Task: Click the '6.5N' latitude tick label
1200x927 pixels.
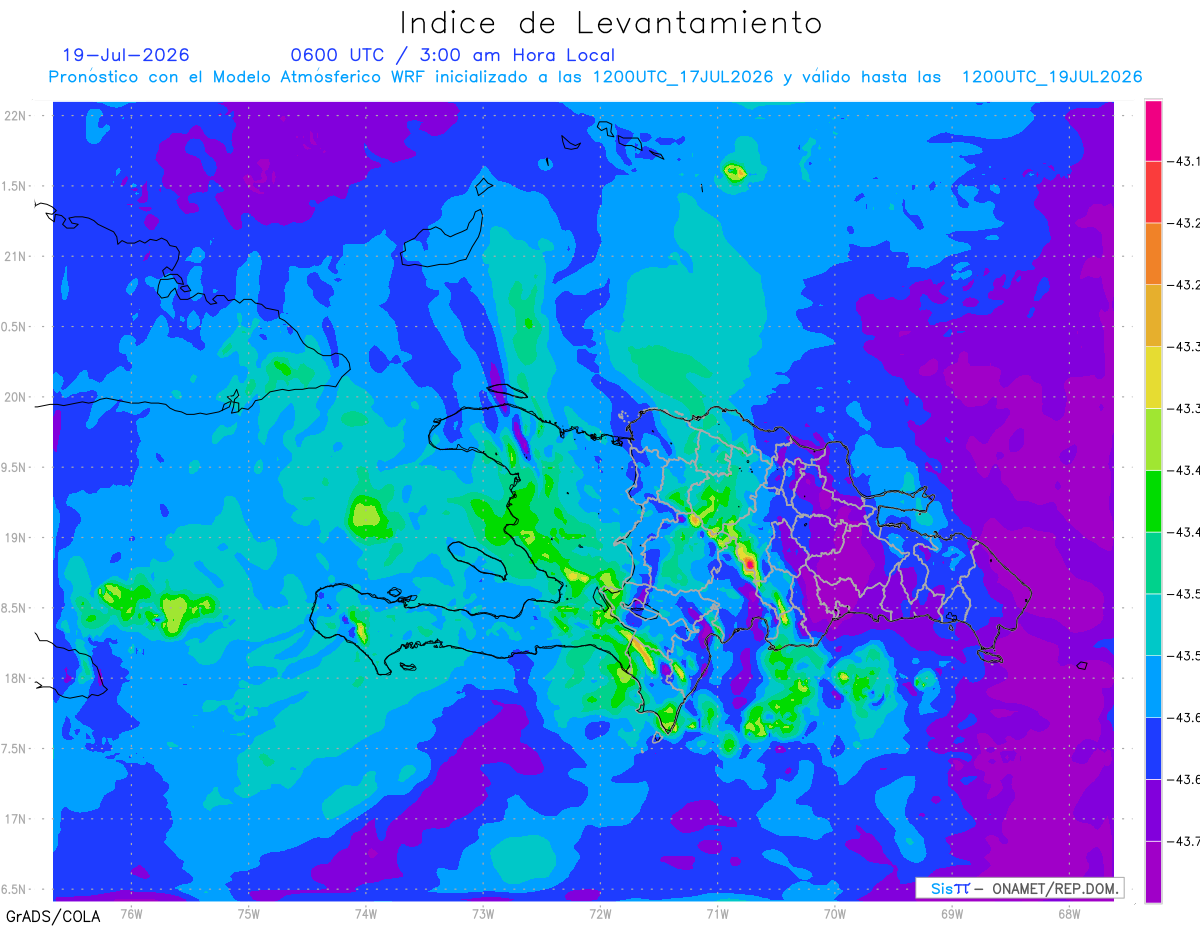Action: point(15,889)
